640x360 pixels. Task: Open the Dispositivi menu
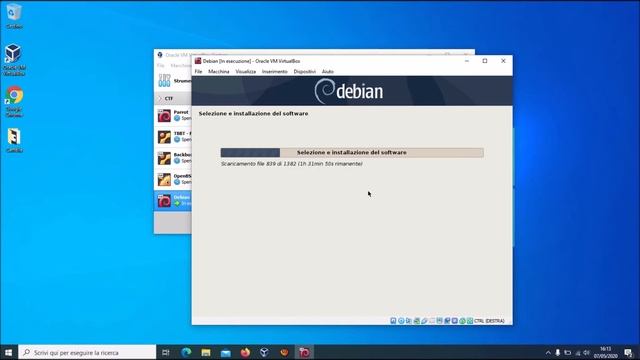click(x=304, y=71)
